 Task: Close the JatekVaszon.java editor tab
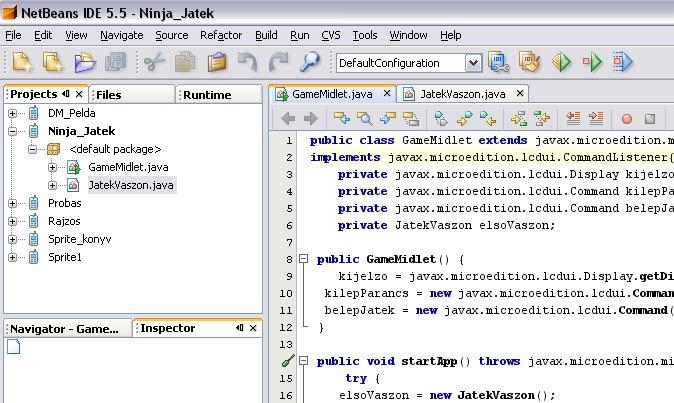[520, 93]
